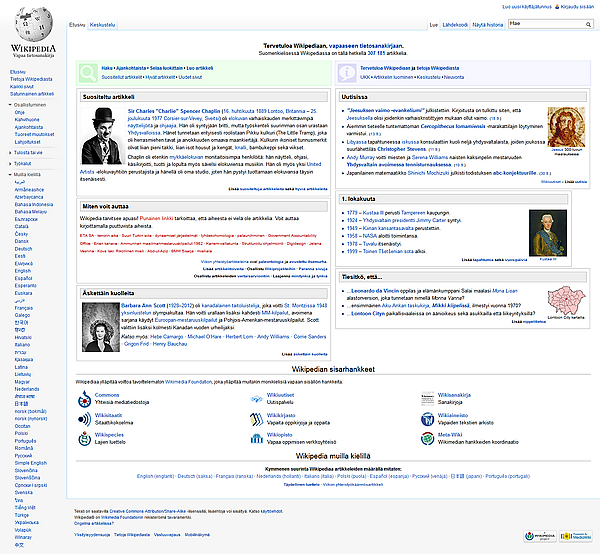Select Simple English in language list

point(31,463)
